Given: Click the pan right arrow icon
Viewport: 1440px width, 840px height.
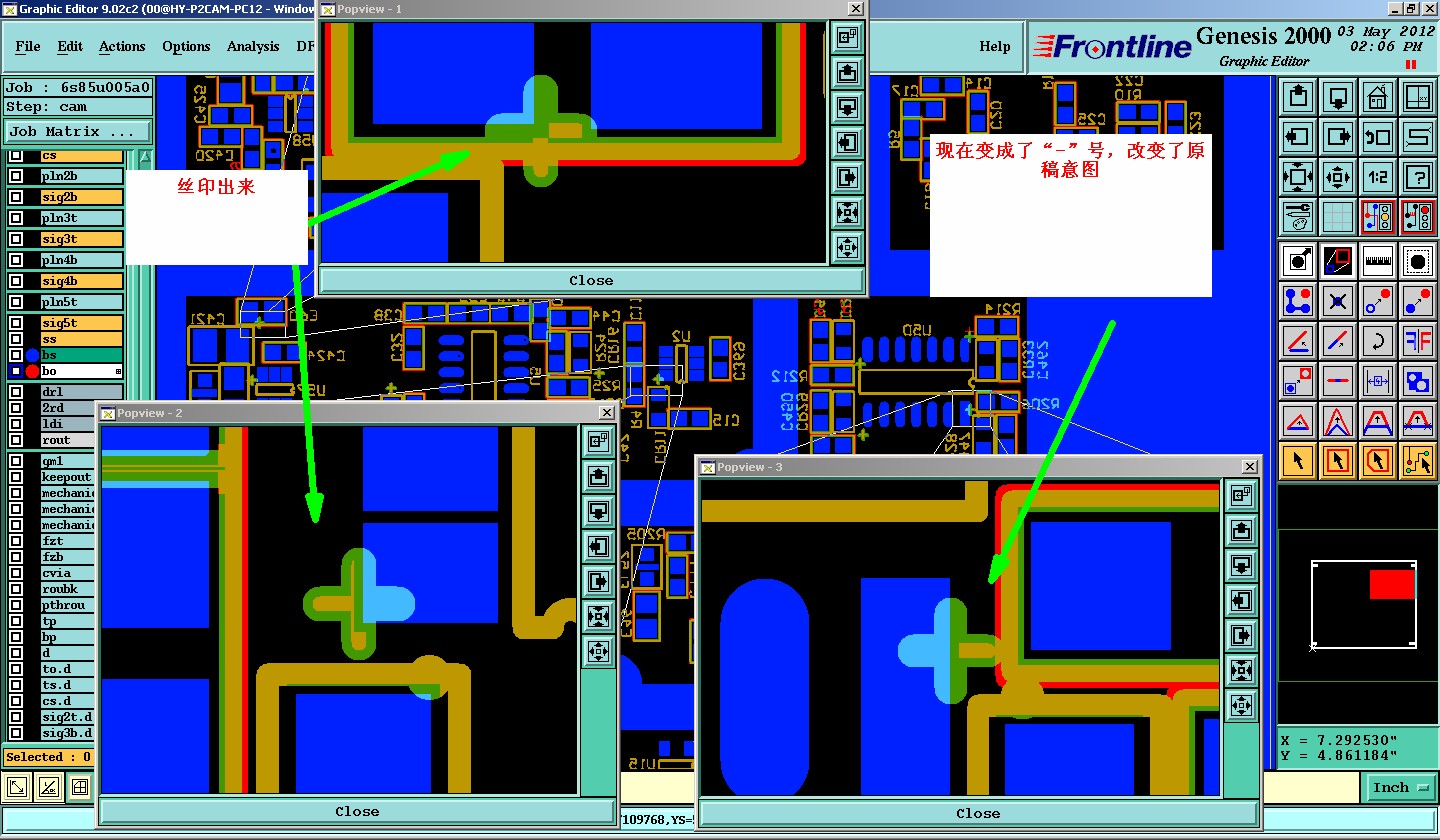Looking at the screenshot, I should 1338,137.
